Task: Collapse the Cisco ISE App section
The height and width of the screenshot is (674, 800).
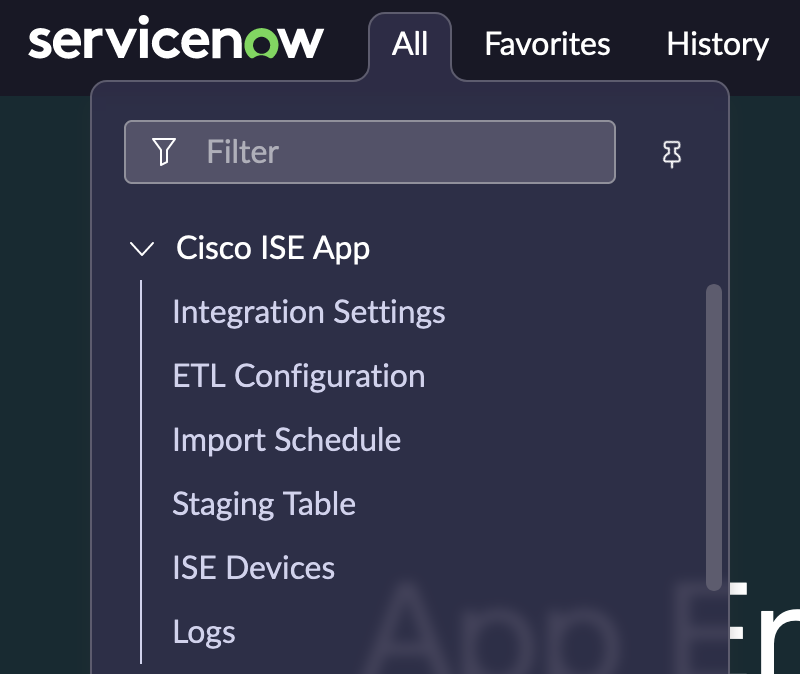Action: point(142,249)
